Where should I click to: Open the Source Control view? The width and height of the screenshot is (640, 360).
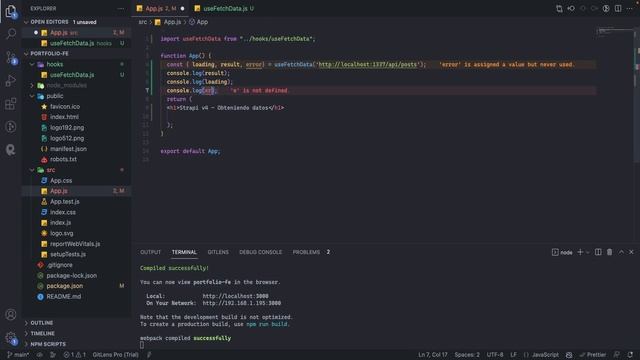click(11, 58)
